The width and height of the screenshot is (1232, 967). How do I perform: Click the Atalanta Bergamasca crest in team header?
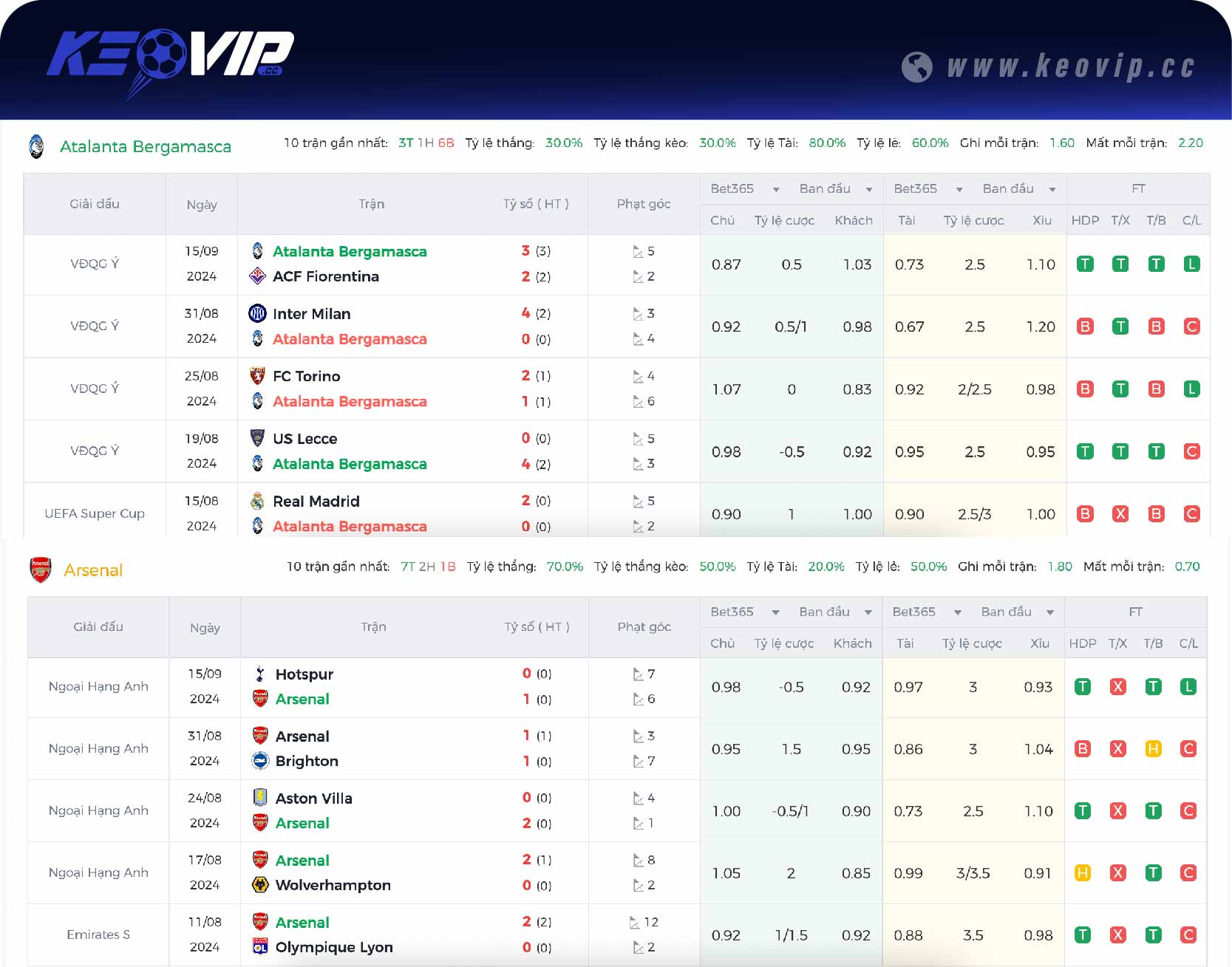tap(36, 146)
